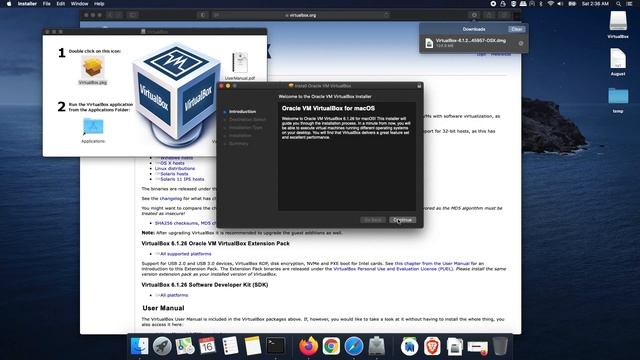This screenshot has height=360, width=640.
Task: Open Spotlight search in menu bar
Action: point(619,4)
